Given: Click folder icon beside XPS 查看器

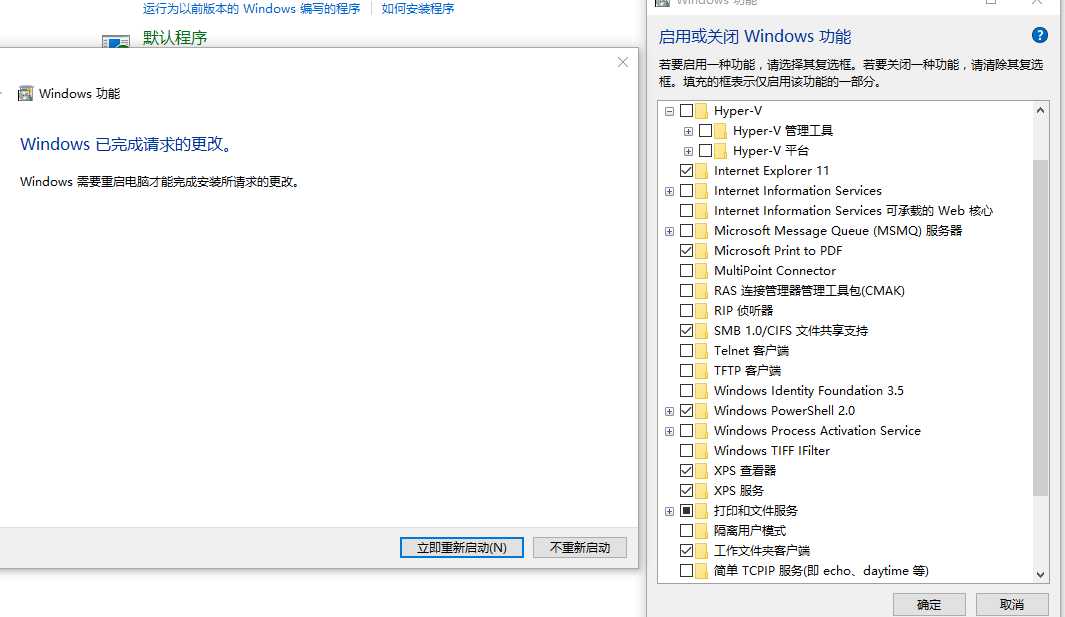Looking at the screenshot, I should pos(702,471).
